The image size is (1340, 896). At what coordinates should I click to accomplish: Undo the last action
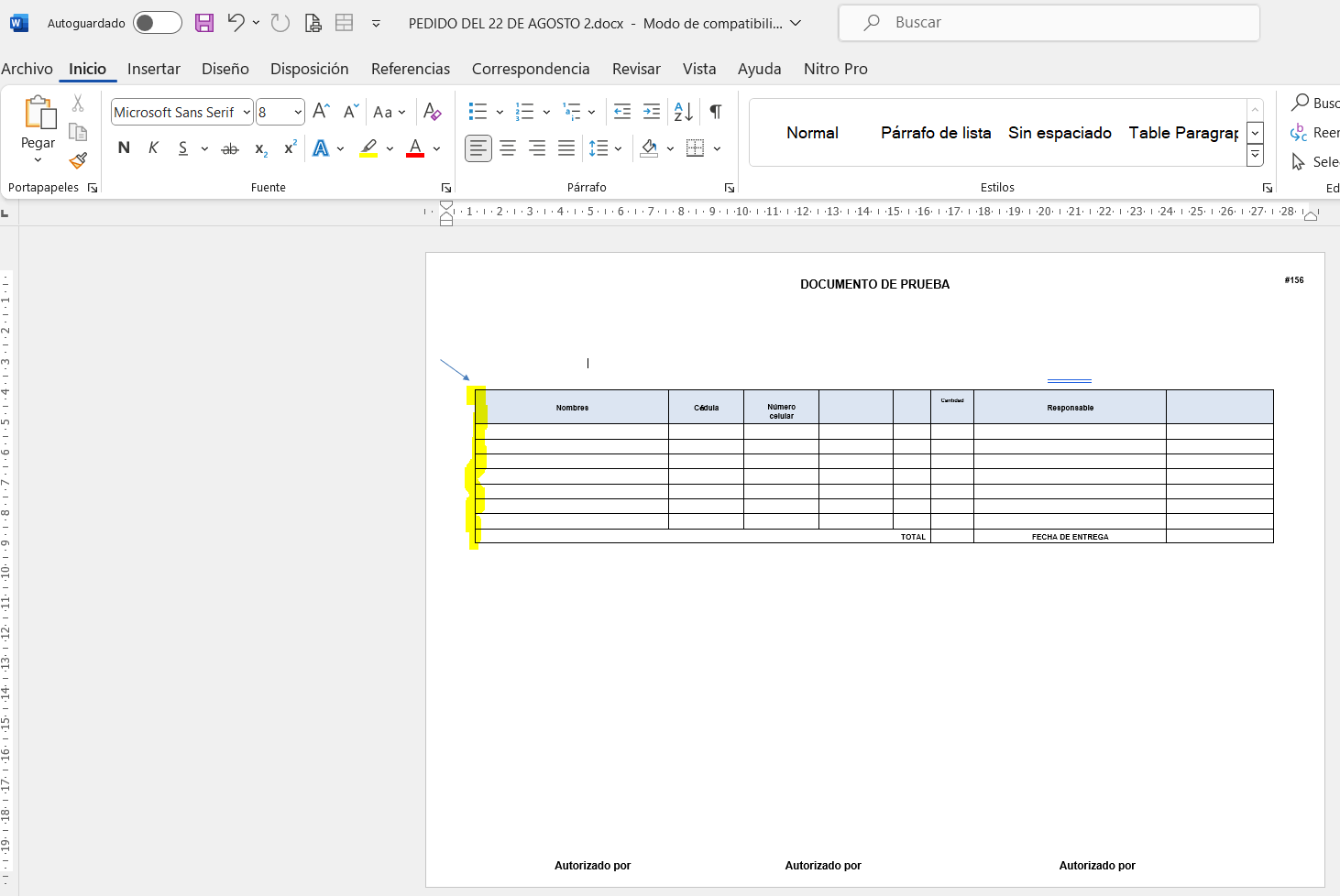(236, 23)
